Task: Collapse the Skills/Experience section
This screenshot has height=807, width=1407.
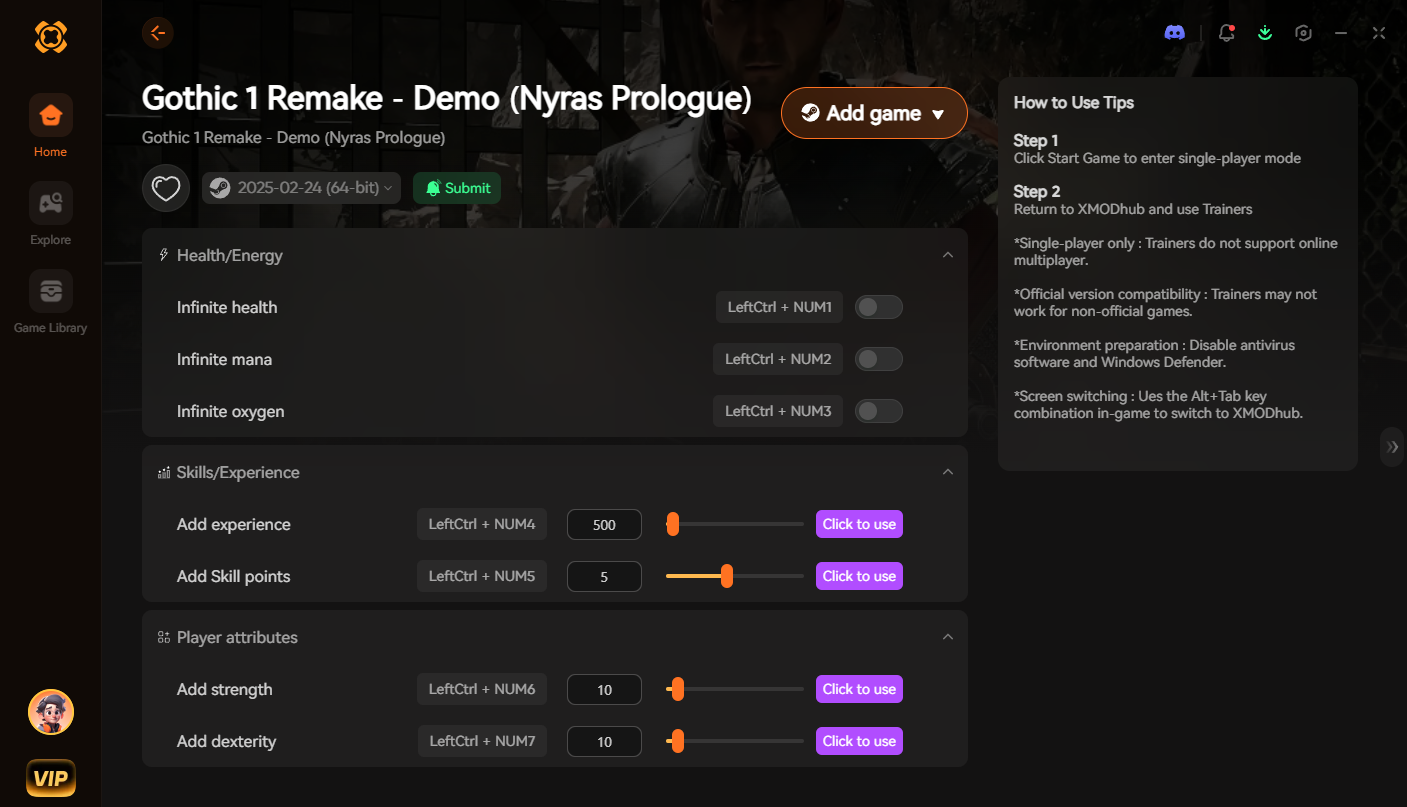Action: pos(948,472)
